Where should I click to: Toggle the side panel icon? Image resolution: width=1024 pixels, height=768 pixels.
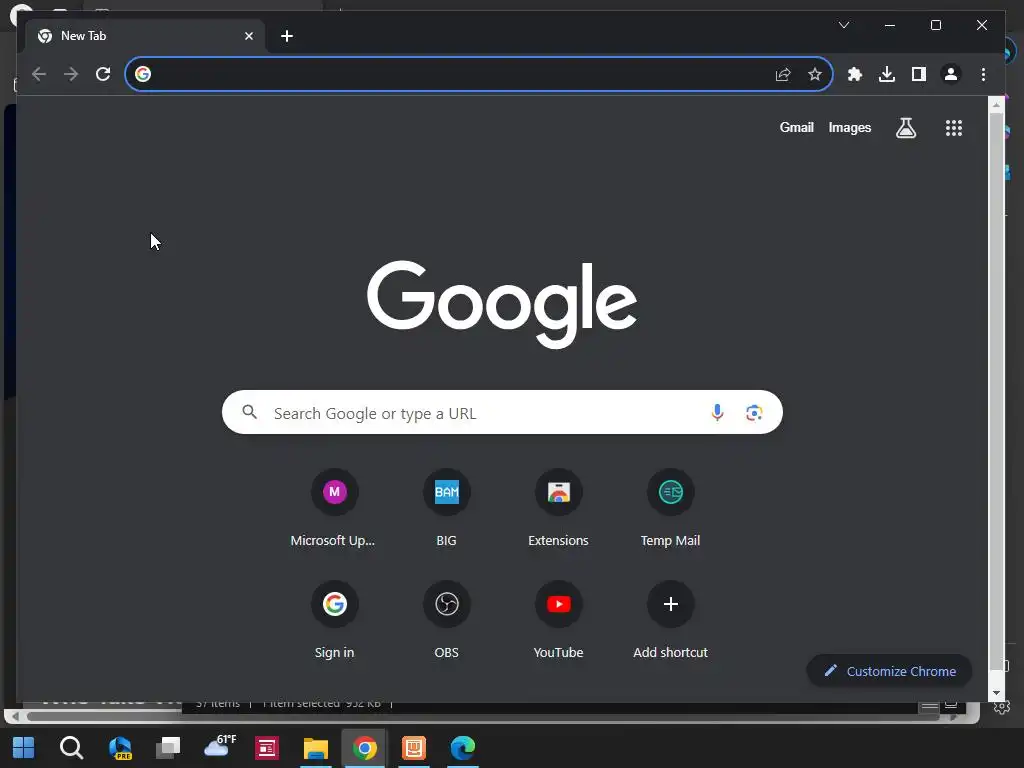[918, 74]
